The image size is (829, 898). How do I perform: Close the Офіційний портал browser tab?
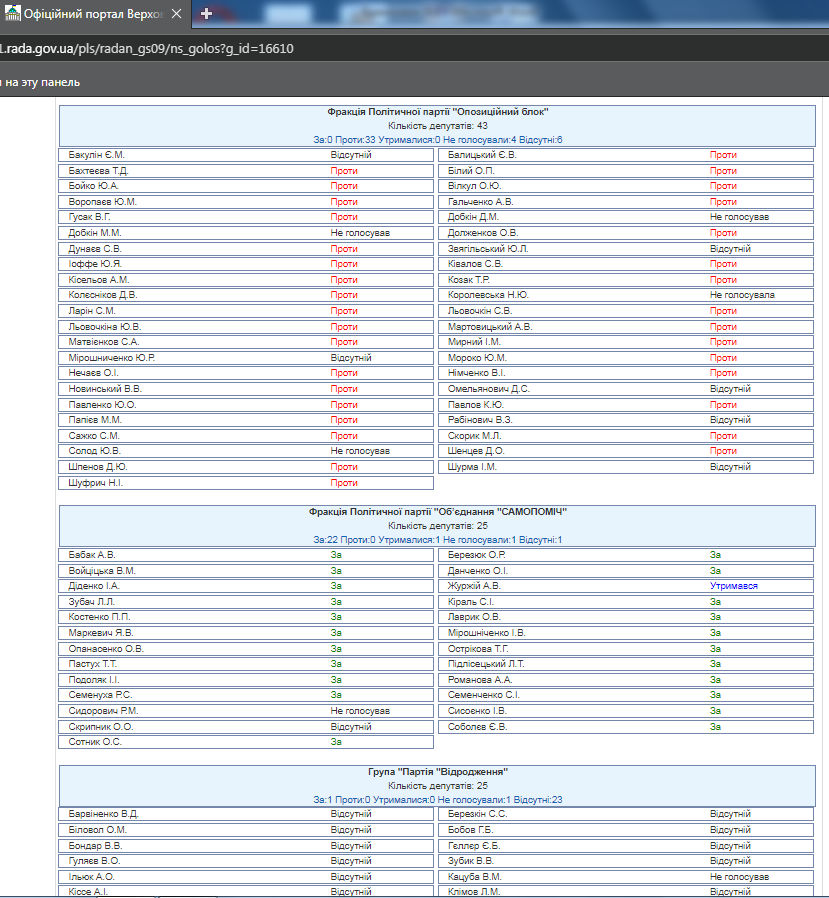click(x=176, y=15)
